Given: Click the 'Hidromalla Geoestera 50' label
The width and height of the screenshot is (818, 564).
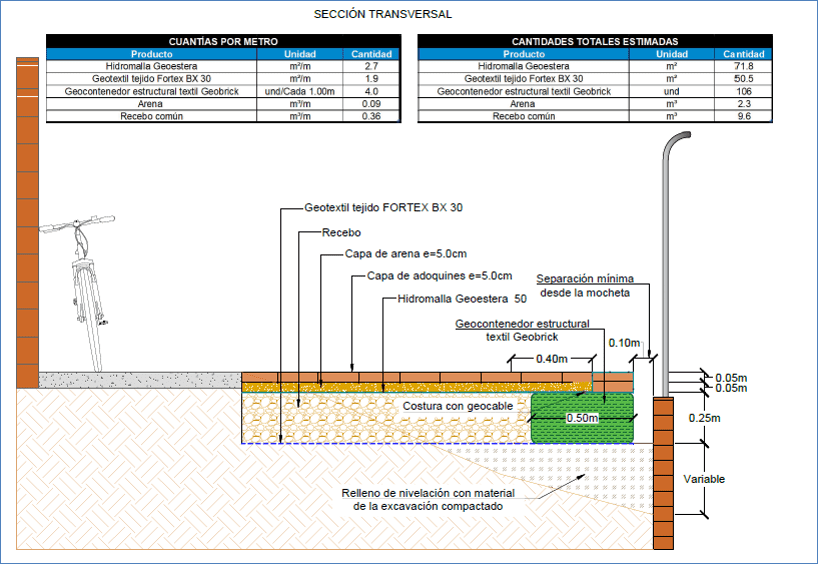Looking at the screenshot, I should (x=462, y=299).
